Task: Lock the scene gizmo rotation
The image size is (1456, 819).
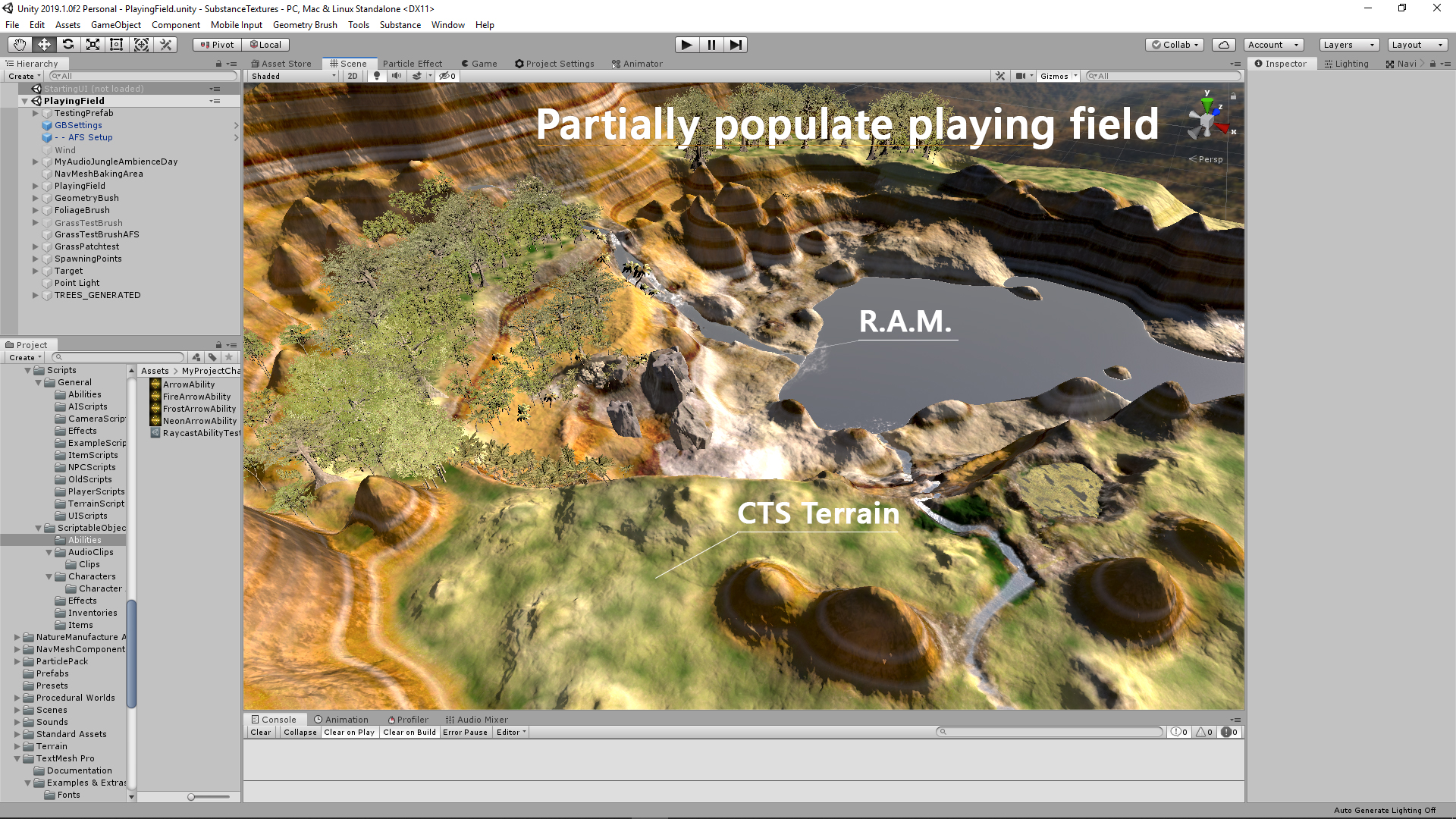Action: (x=1233, y=96)
